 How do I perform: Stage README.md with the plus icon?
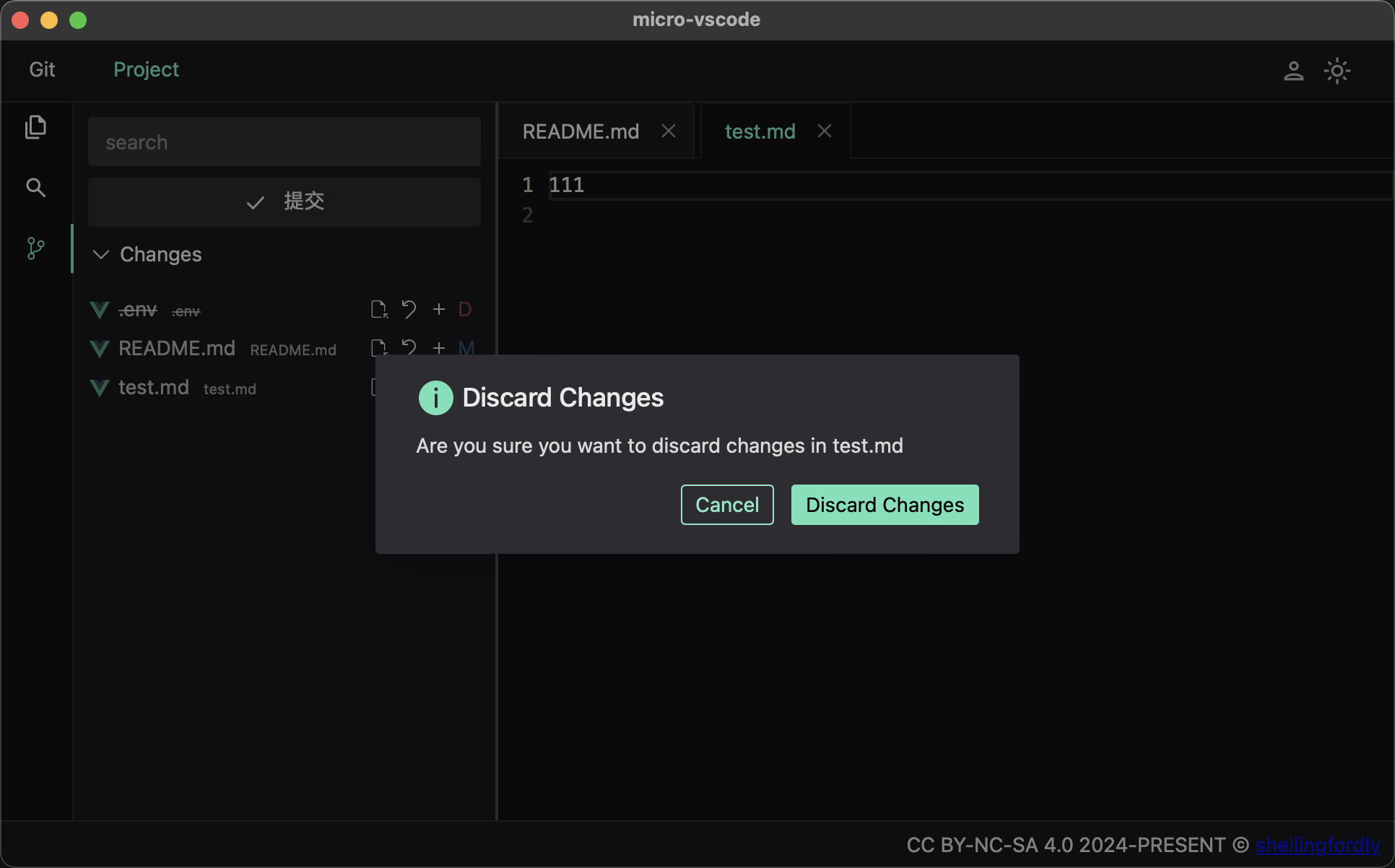[x=438, y=347]
